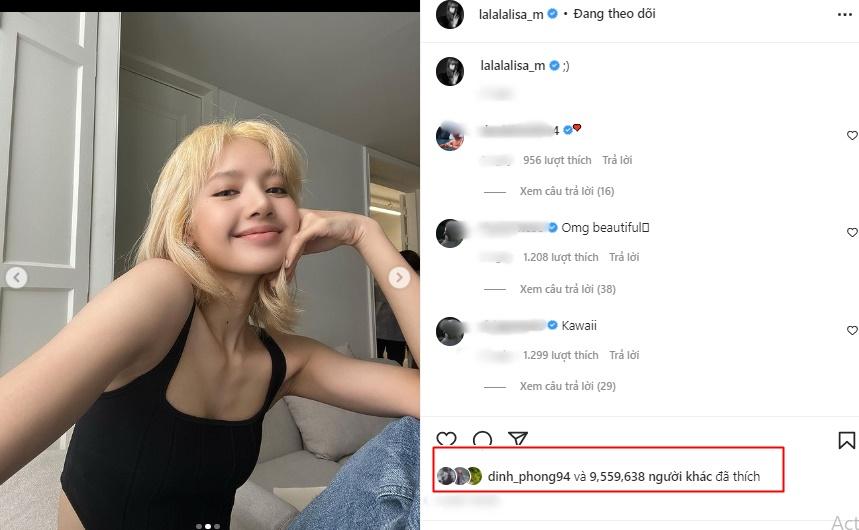Open lalalalisa_m profile in the post header

[511, 14]
